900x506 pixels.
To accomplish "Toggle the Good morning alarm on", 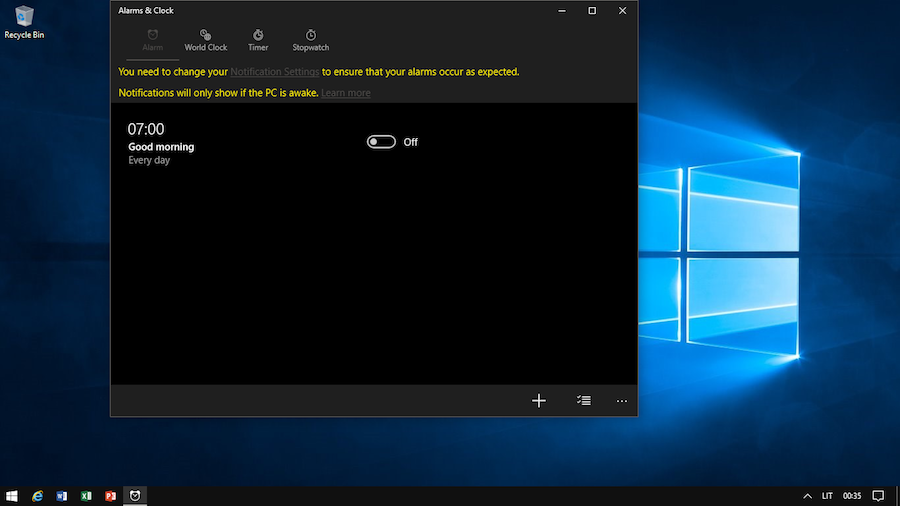I will point(381,142).
